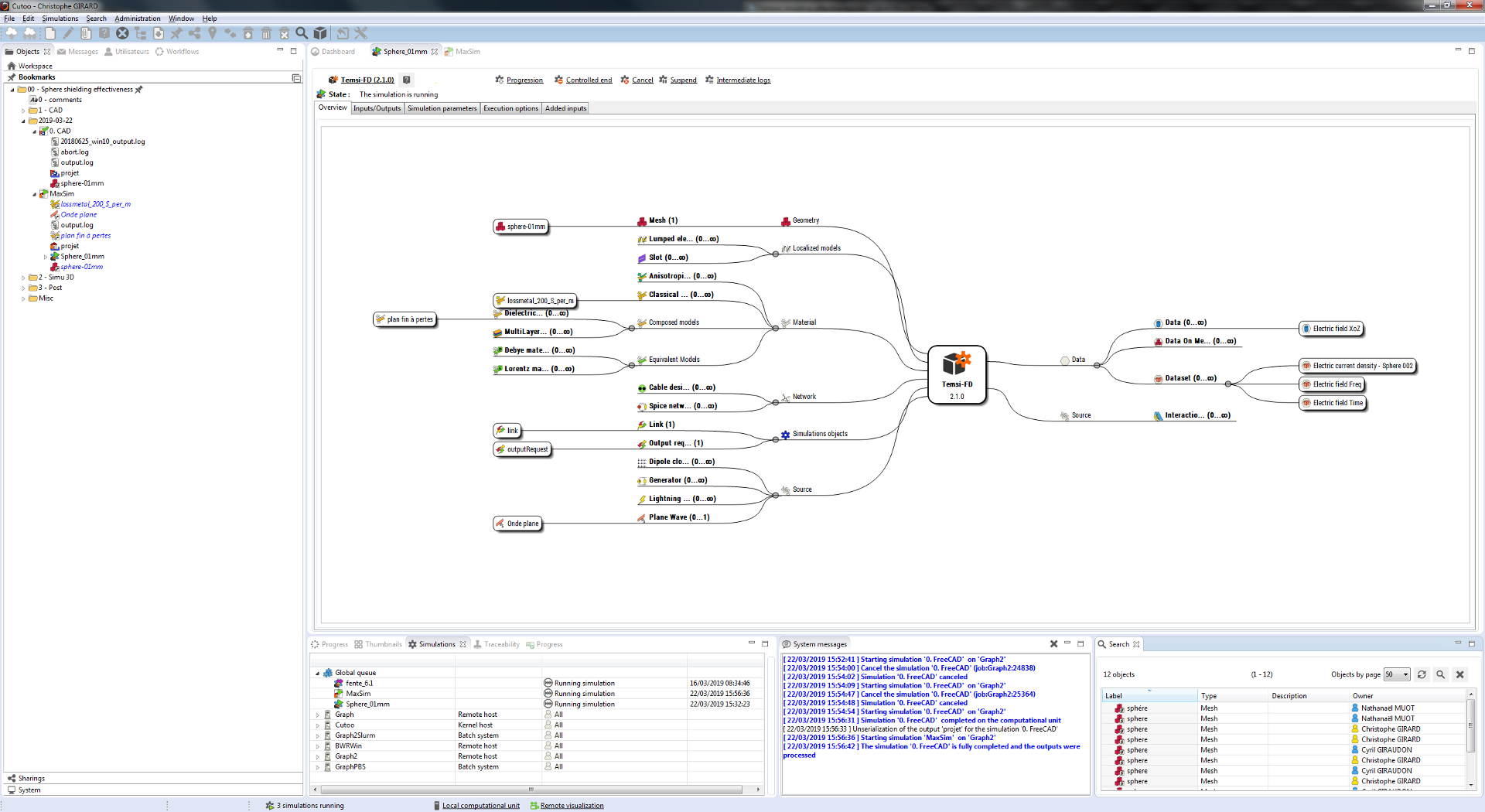The image size is (1485, 812).
Task: Clear search results with the X icon
Action: pyautogui.click(x=1460, y=674)
